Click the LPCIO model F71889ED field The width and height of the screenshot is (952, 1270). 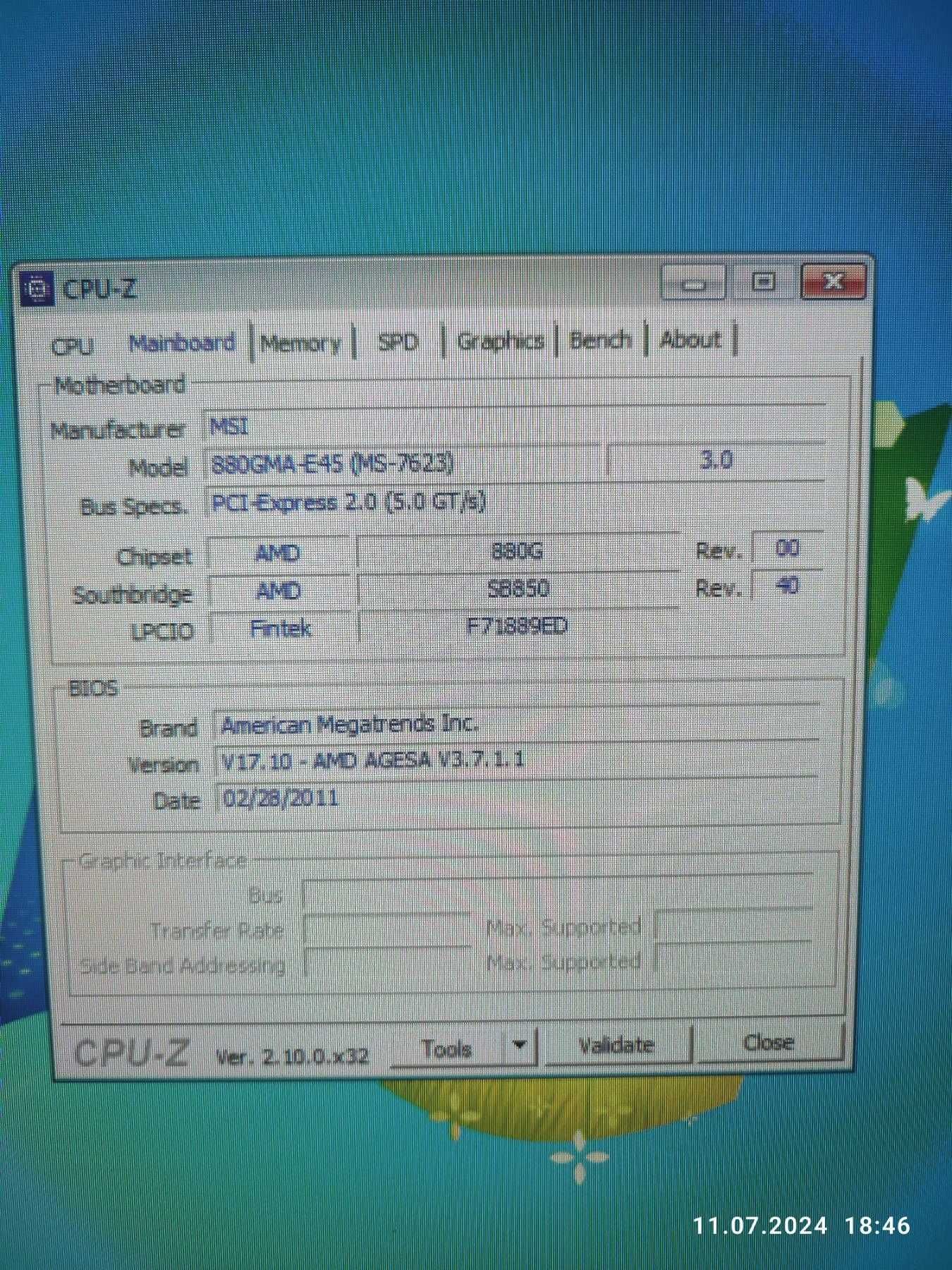[x=518, y=626]
